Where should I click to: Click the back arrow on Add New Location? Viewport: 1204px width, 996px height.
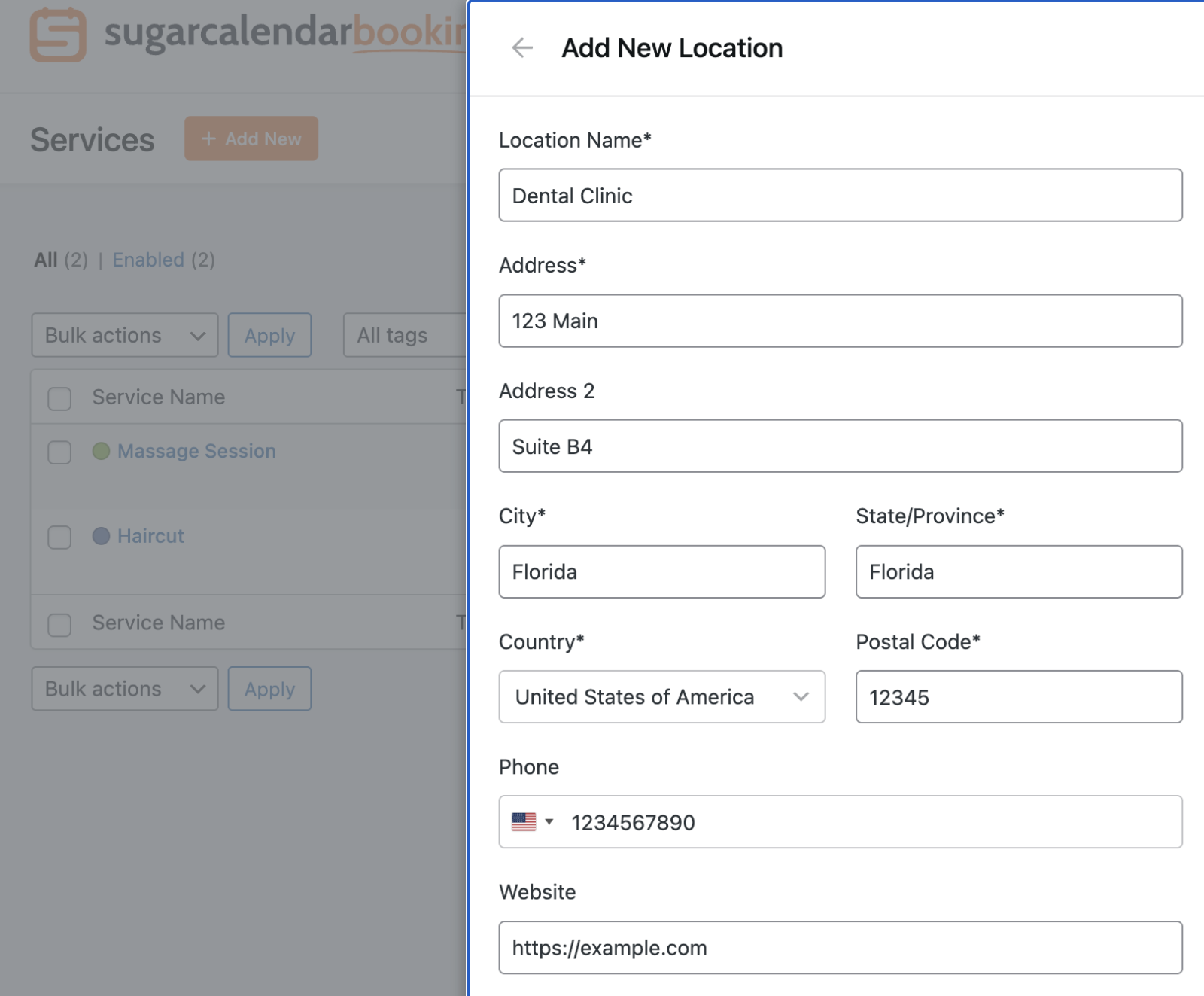click(521, 48)
